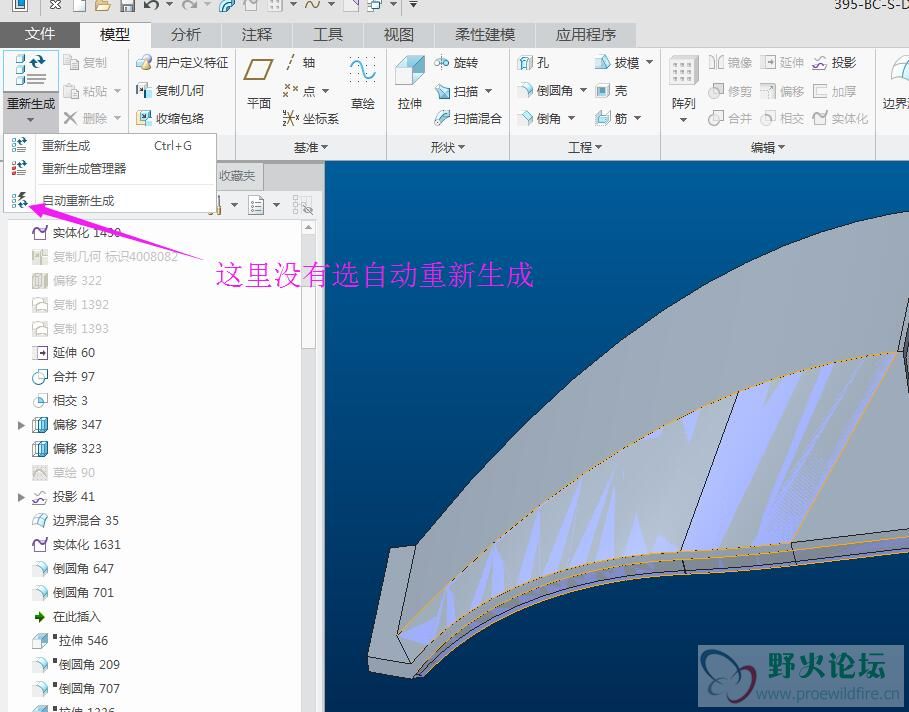Click the model tree scrollbar up arrow
The width and height of the screenshot is (909, 712).
[308, 228]
